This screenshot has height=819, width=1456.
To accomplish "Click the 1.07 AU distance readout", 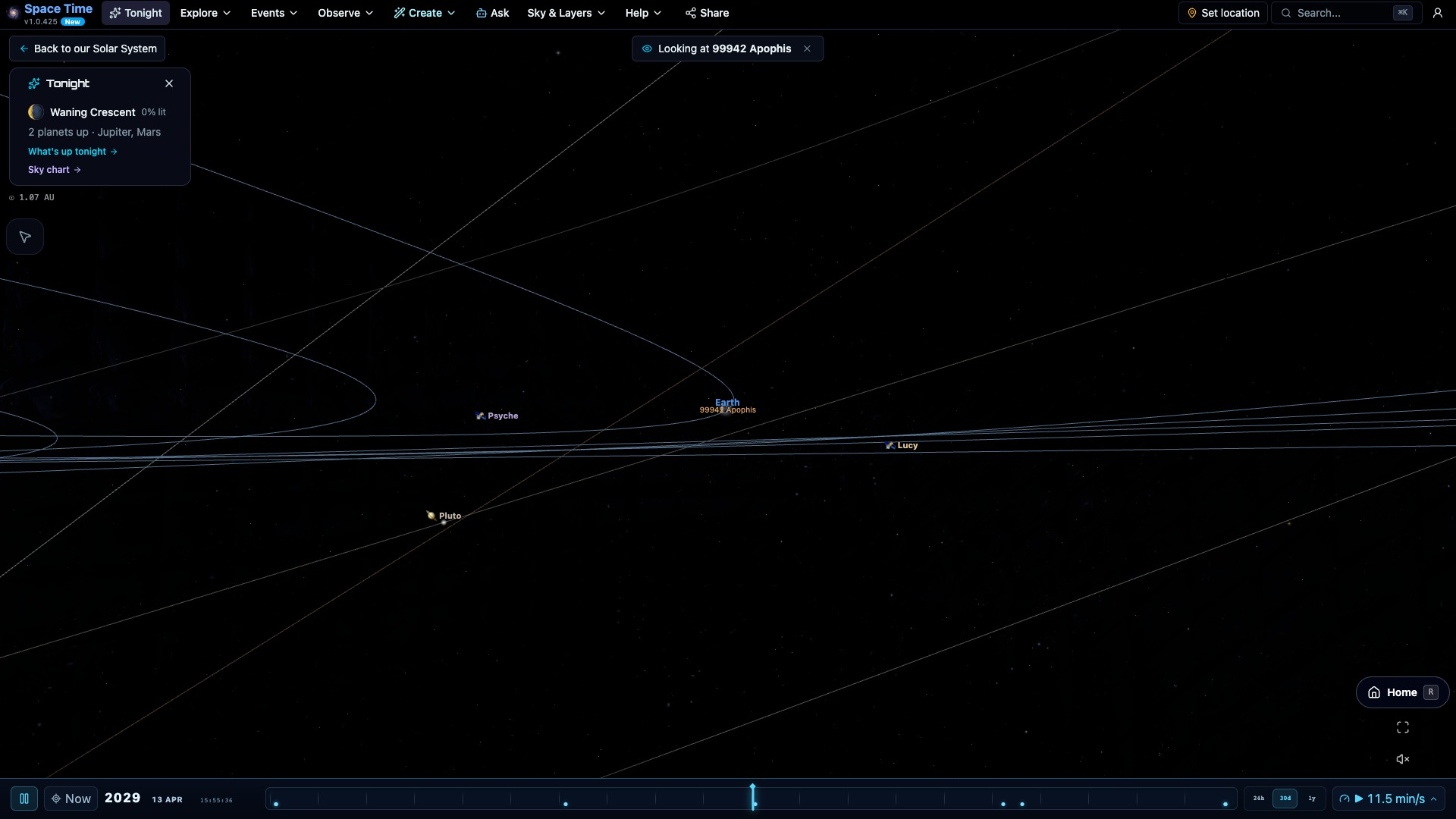I will (32, 197).
